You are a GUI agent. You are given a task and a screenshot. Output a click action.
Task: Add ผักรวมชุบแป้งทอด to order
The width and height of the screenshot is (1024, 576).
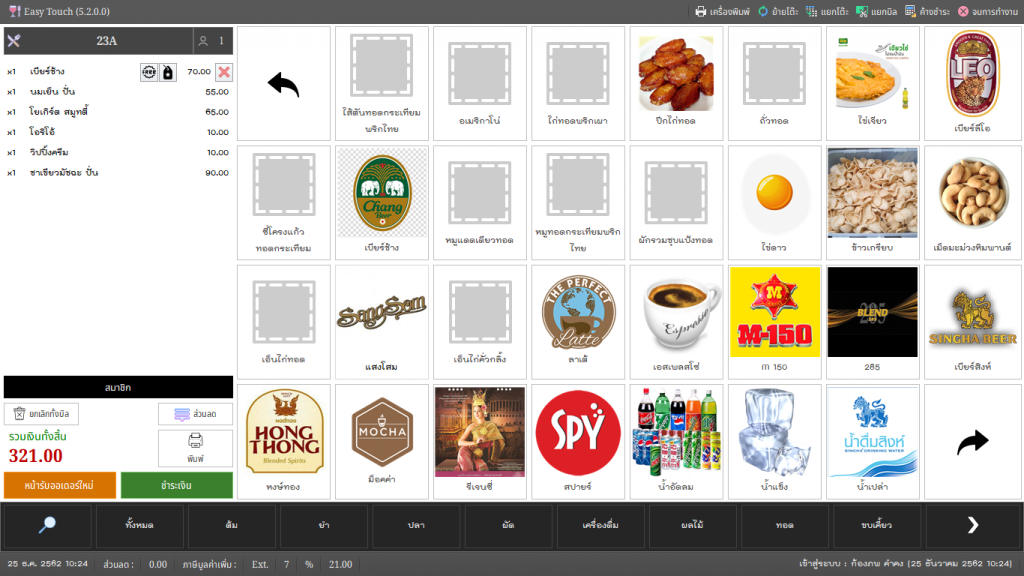click(x=676, y=203)
